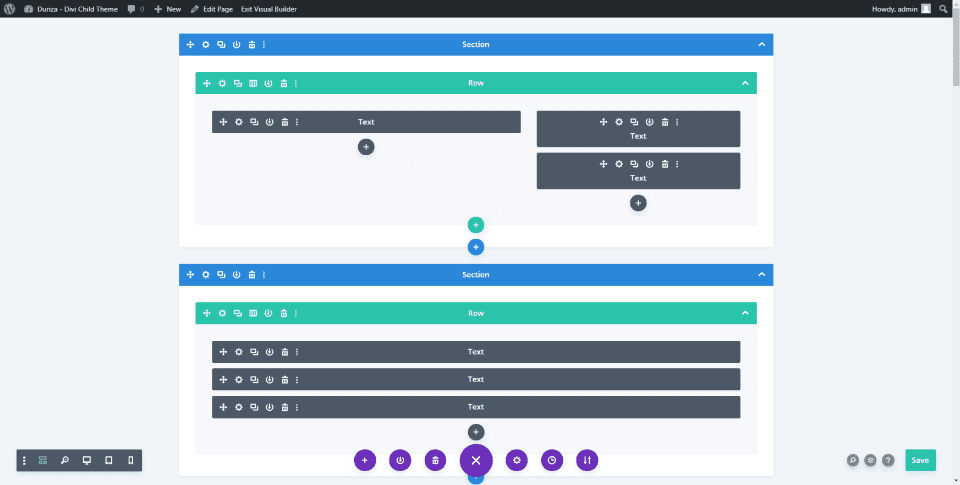Disable second Section with its power icon
This screenshot has height=485, width=960.
tap(236, 275)
